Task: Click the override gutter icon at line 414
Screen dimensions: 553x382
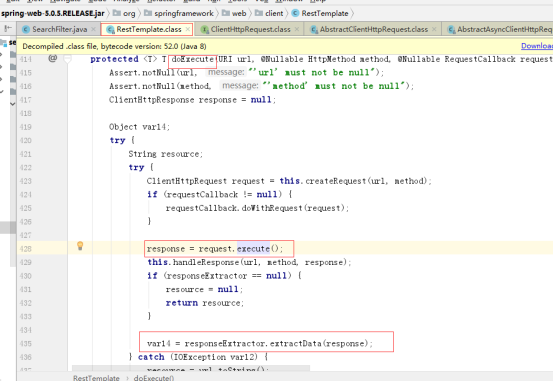Action: [53, 58]
